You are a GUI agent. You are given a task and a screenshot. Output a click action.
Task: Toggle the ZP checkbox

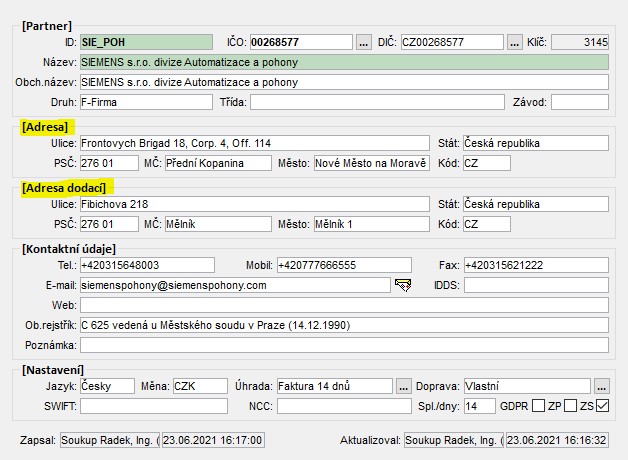click(x=570, y=406)
